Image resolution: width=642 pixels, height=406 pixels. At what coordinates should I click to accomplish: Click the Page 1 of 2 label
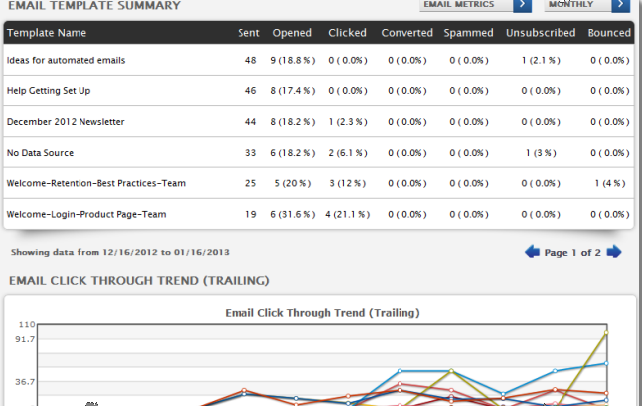pos(572,253)
